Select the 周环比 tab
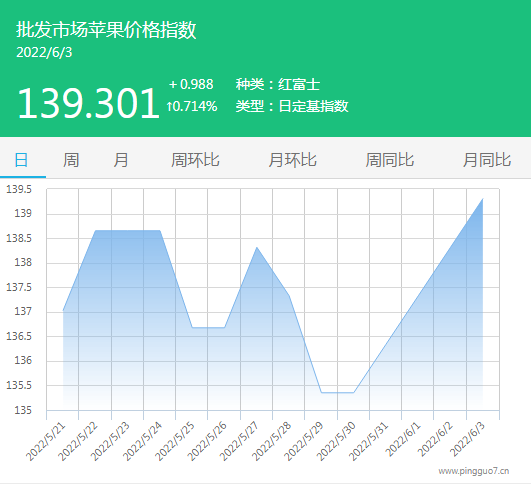Image resolution: width=531 pixels, height=484 pixels. 195,160
